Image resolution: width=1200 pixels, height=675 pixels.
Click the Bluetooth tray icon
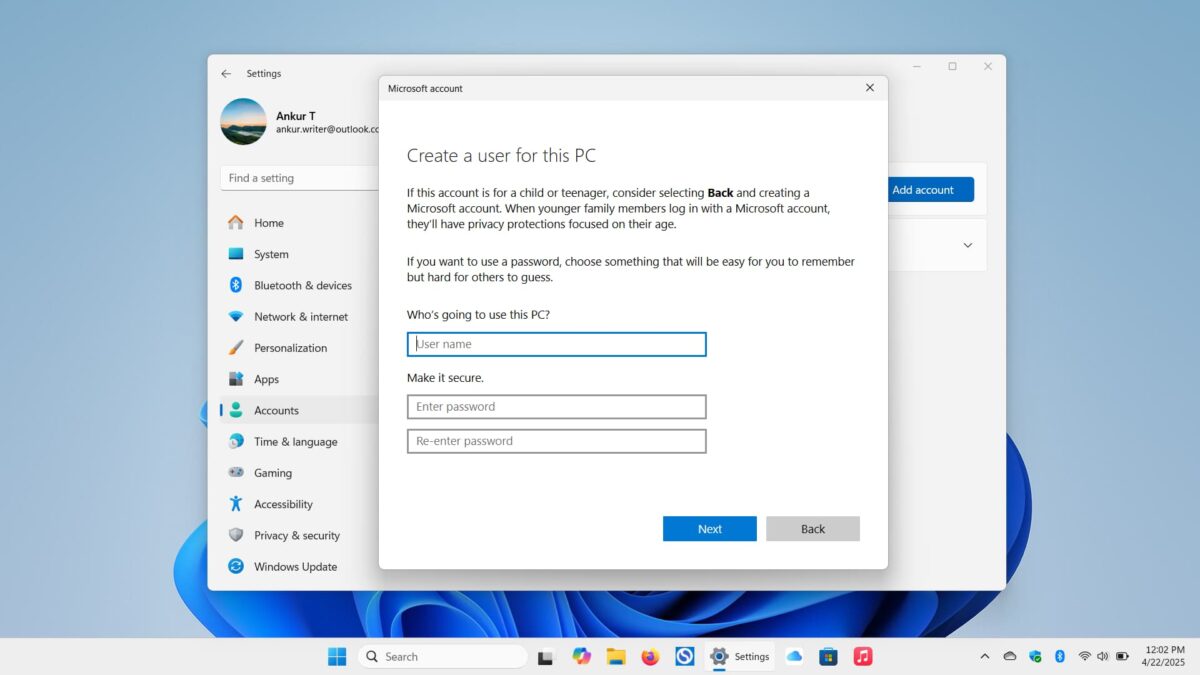click(1060, 656)
